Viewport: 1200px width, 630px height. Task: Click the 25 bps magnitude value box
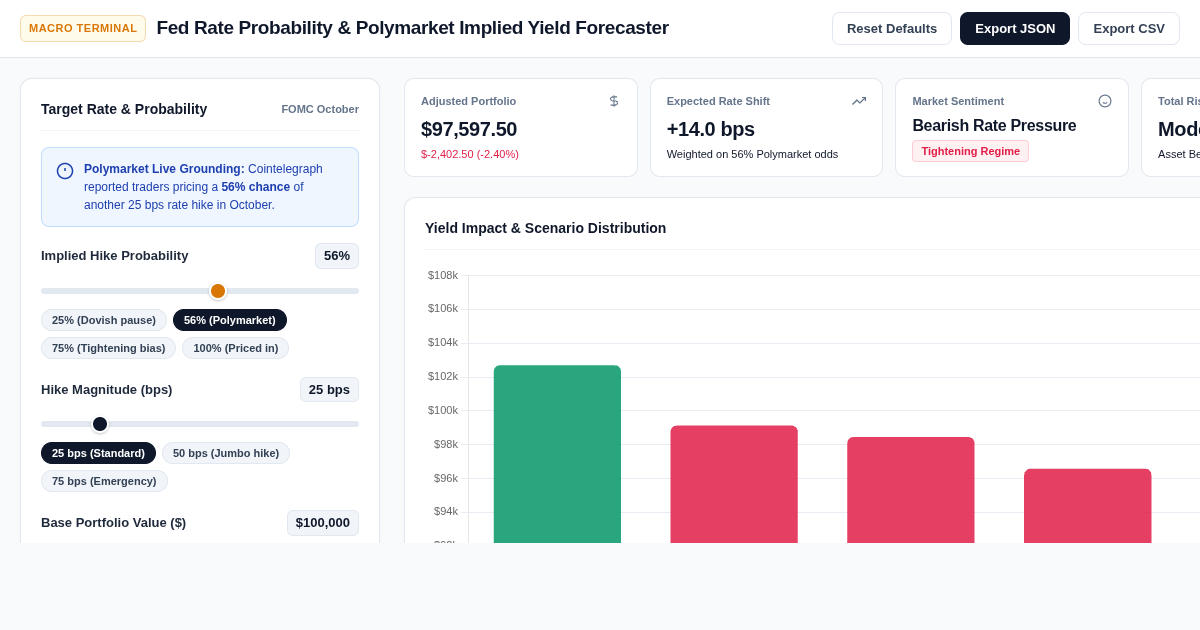click(329, 390)
